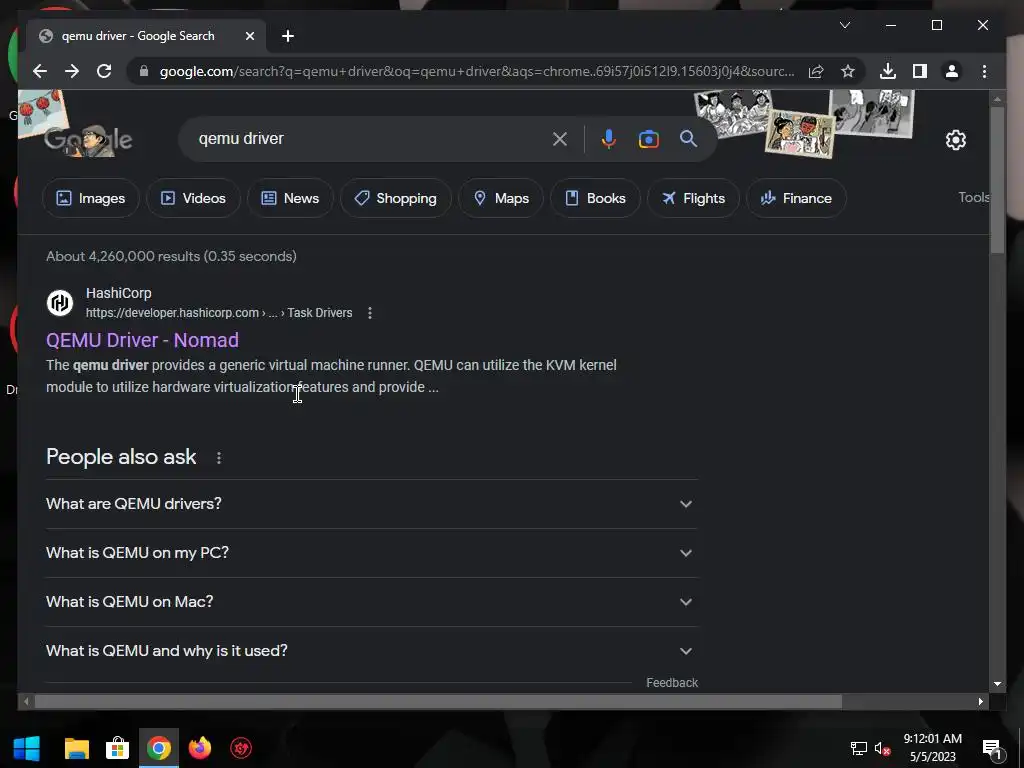
Task: Open search Tools options
Action: click(973, 197)
